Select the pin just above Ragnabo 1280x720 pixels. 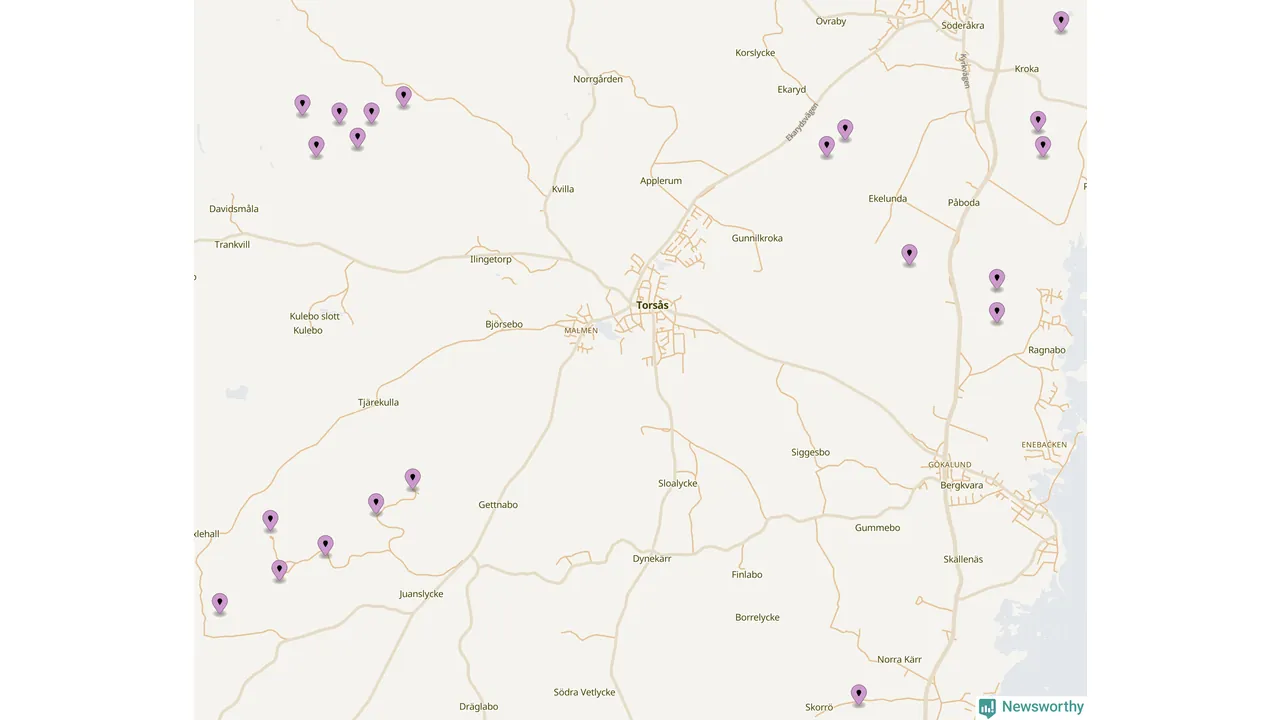[997, 312]
